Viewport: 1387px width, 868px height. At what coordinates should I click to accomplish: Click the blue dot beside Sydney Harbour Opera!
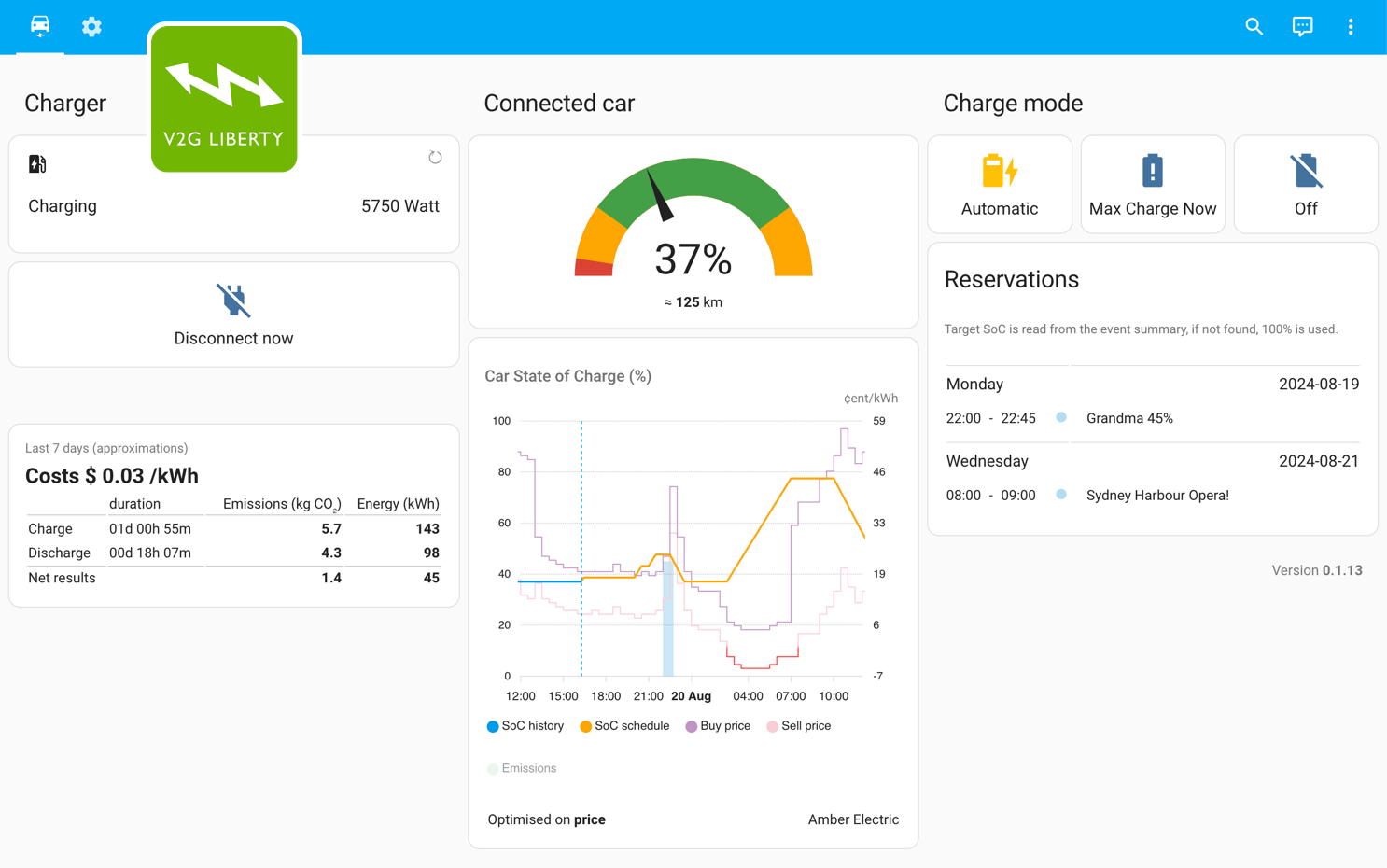1061,495
